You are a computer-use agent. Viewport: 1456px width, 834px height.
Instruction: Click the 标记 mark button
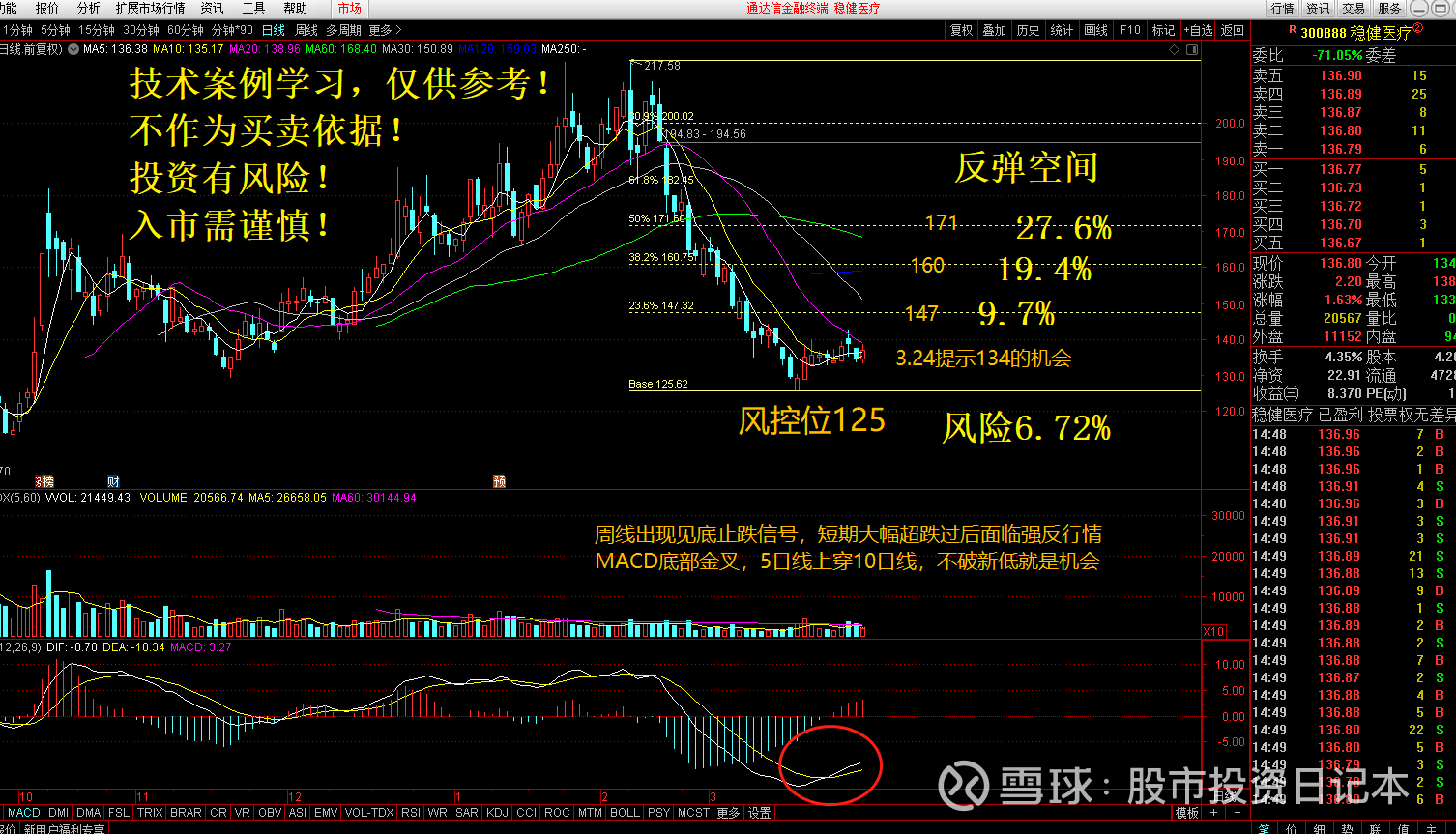(x=1164, y=30)
